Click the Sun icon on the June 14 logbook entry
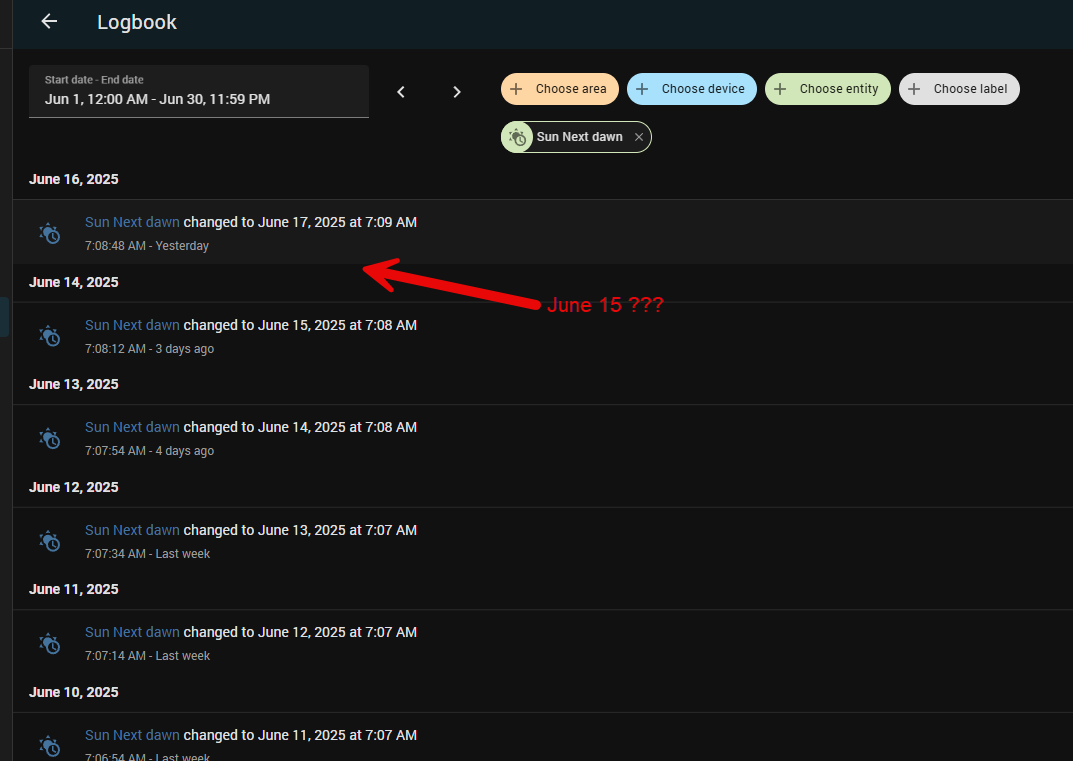This screenshot has width=1073, height=761. 49,335
